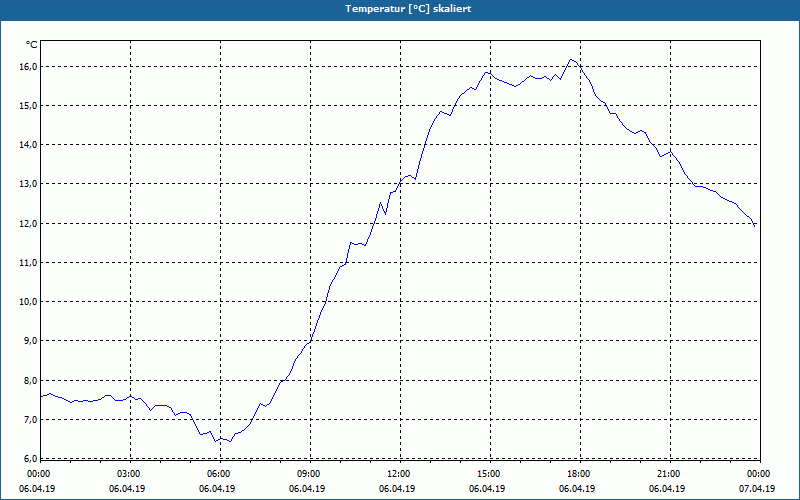Click the "07.04.19" date label
800x500 pixels.
(x=757, y=489)
